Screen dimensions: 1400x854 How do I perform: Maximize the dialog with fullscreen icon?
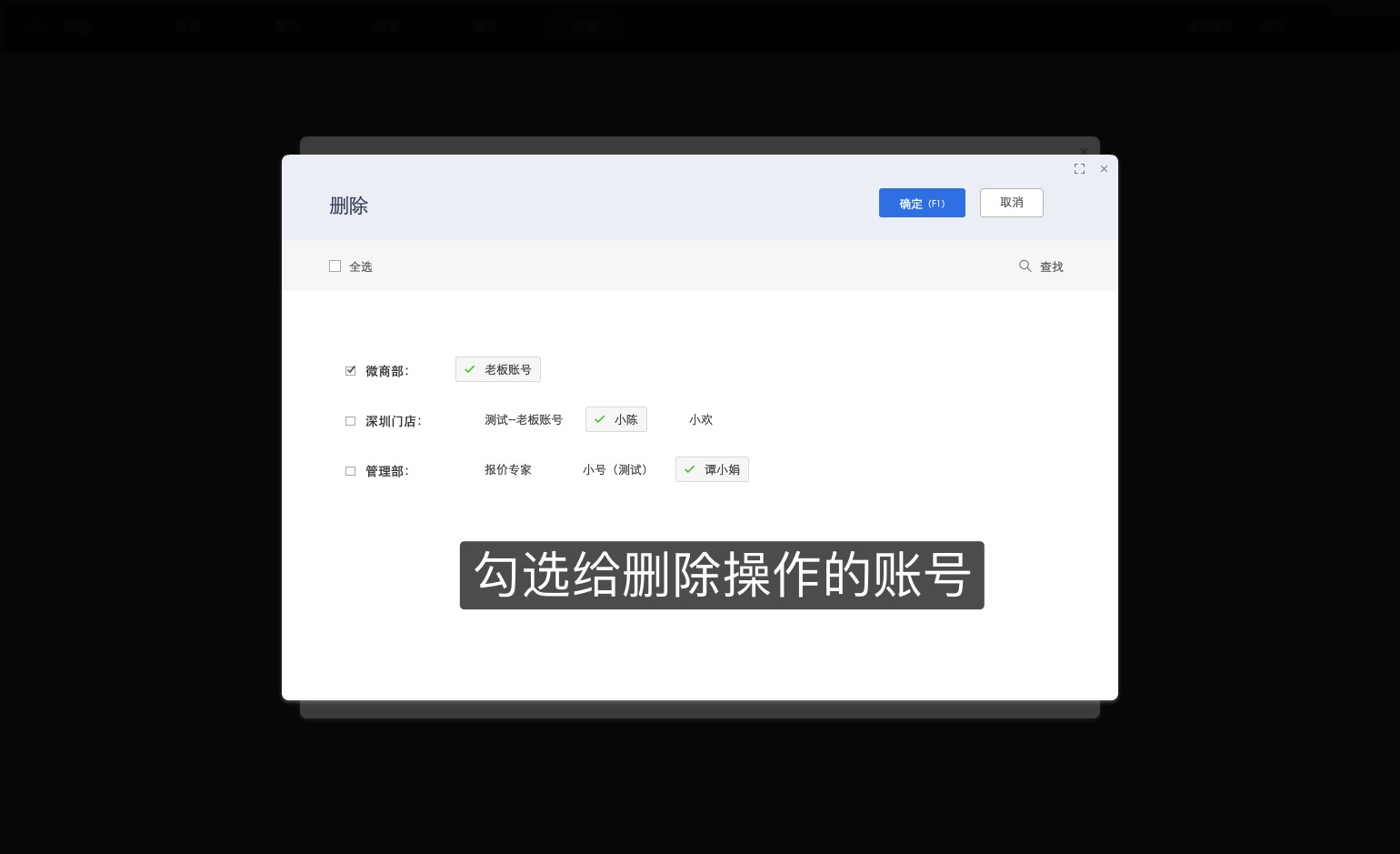point(1079,169)
